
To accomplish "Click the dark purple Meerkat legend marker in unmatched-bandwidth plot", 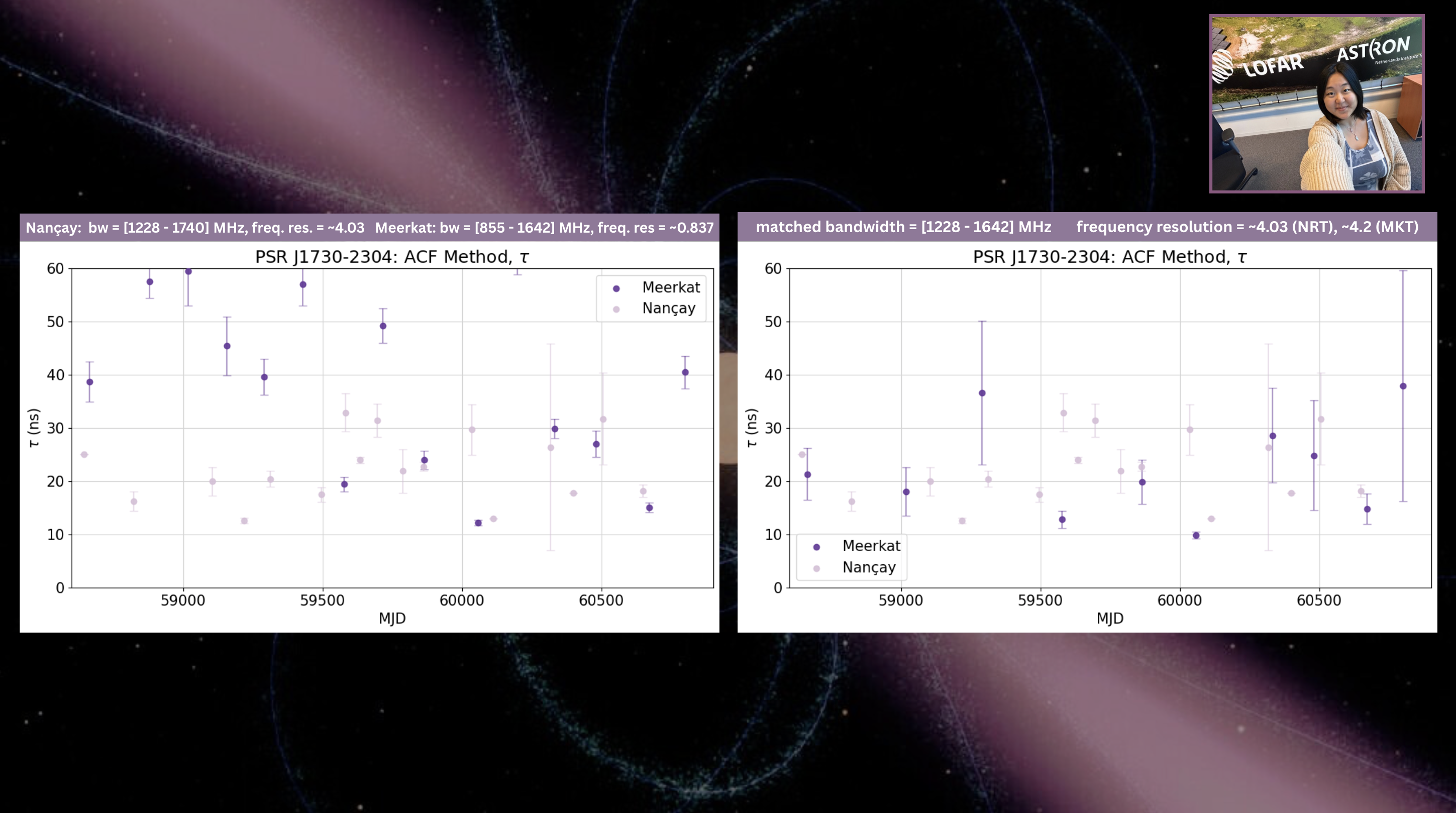I will click(616, 288).
